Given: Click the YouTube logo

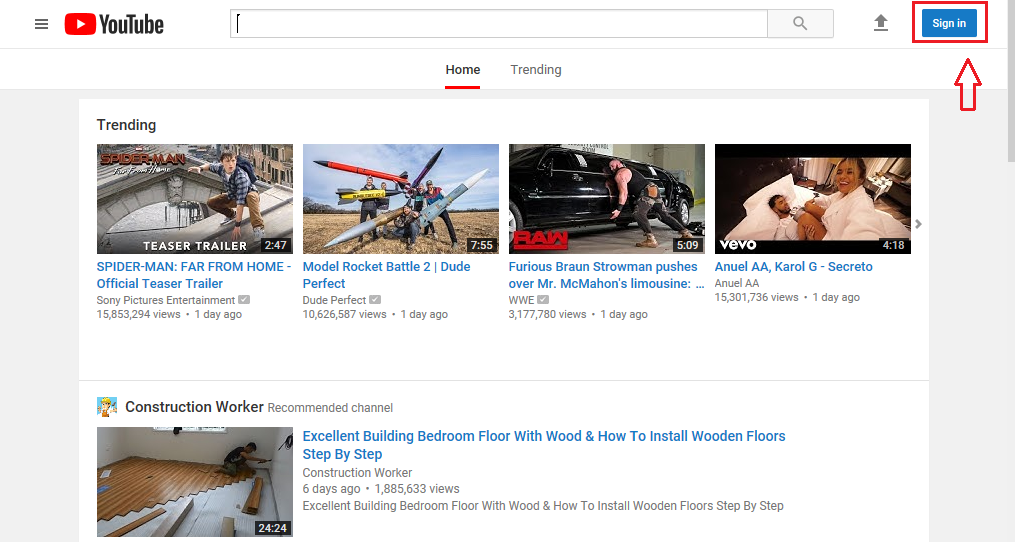Looking at the screenshot, I should click(x=114, y=25).
